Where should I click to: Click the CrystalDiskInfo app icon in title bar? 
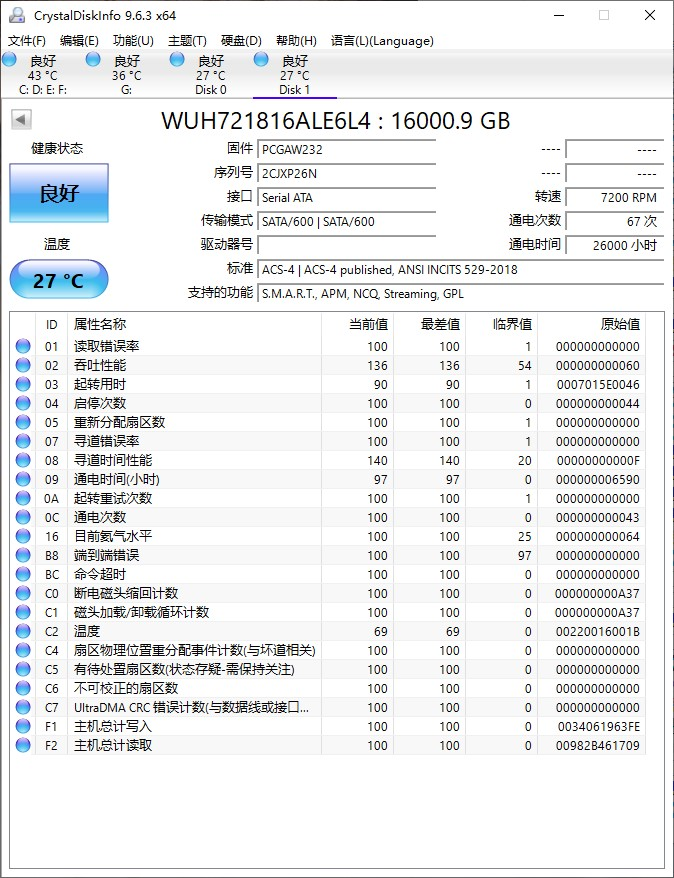[17, 15]
